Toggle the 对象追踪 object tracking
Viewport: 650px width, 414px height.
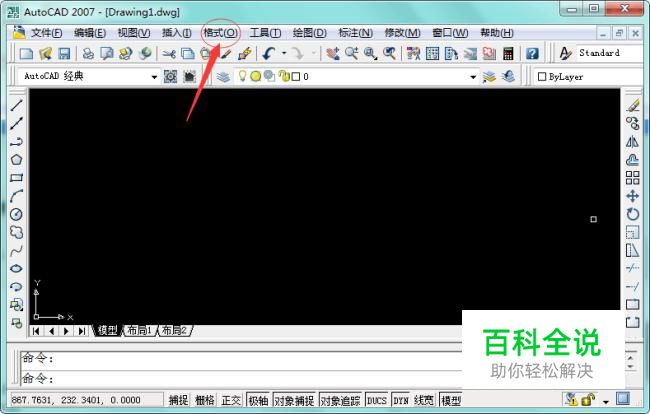click(340, 400)
